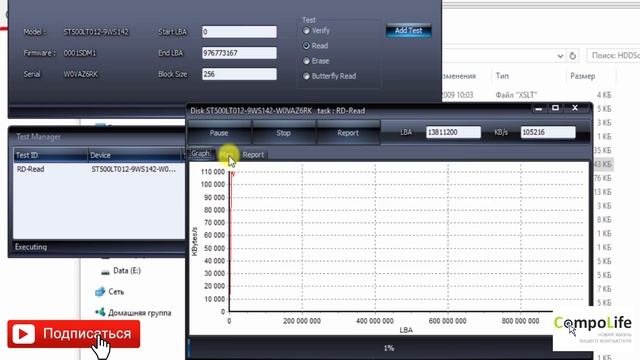640x360 pixels.
Task: Click the Block Size input field
Action: (x=239, y=74)
